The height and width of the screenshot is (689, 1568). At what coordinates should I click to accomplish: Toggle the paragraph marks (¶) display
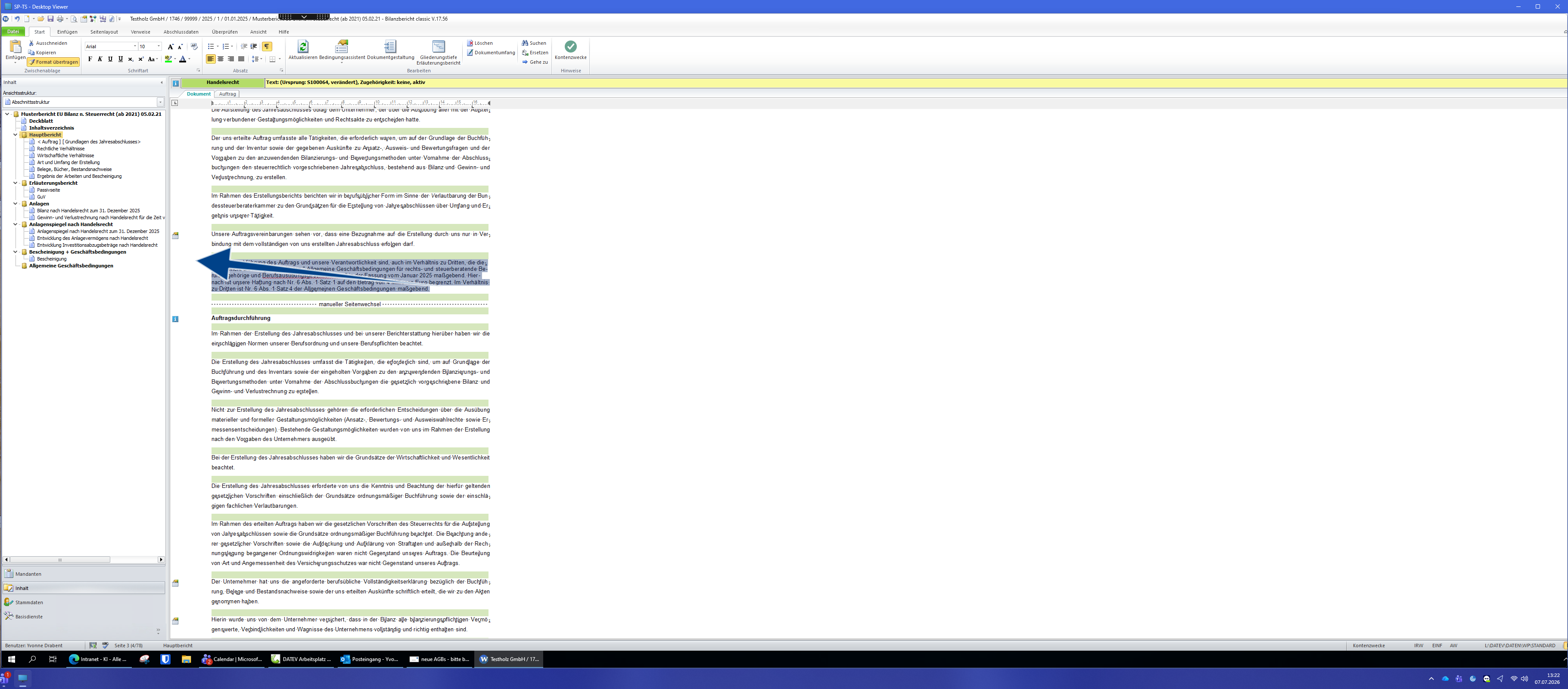tap(267, 46)
